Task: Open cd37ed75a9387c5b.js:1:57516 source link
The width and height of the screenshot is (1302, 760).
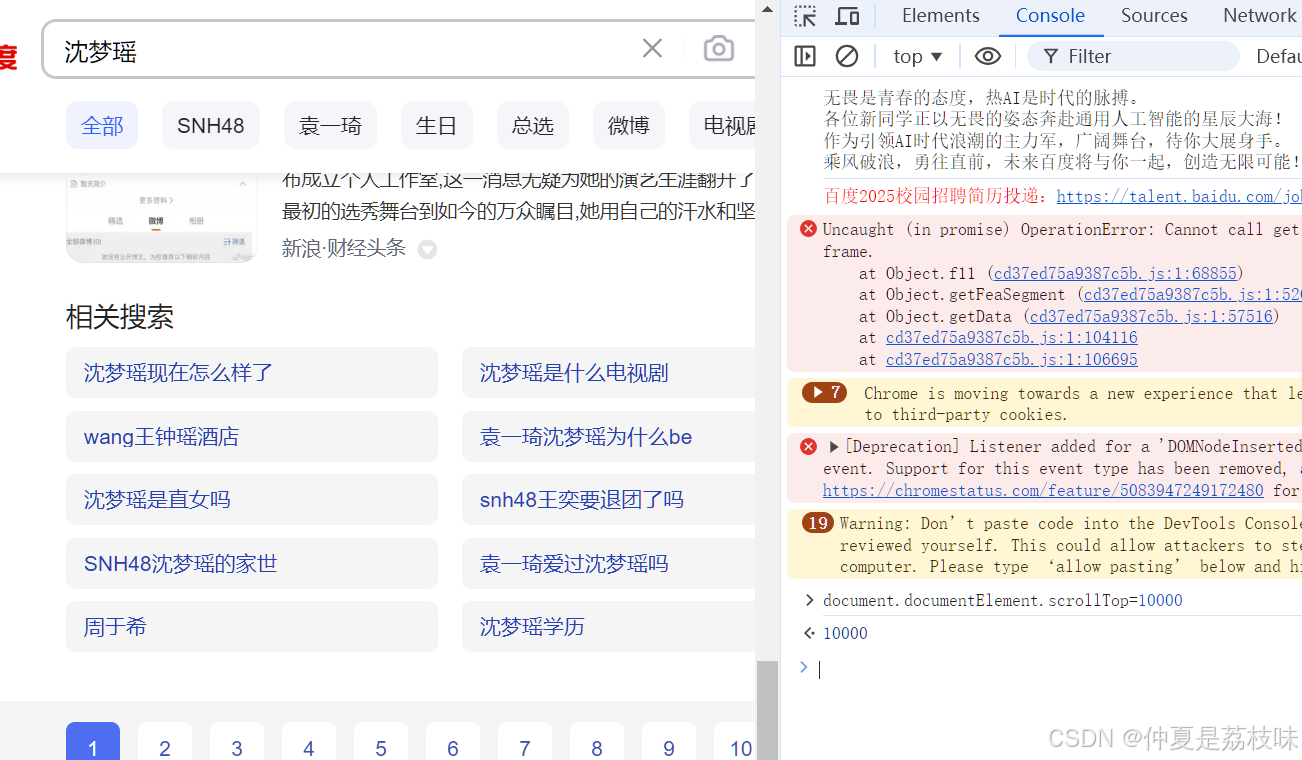Action: coord(1151,316)
